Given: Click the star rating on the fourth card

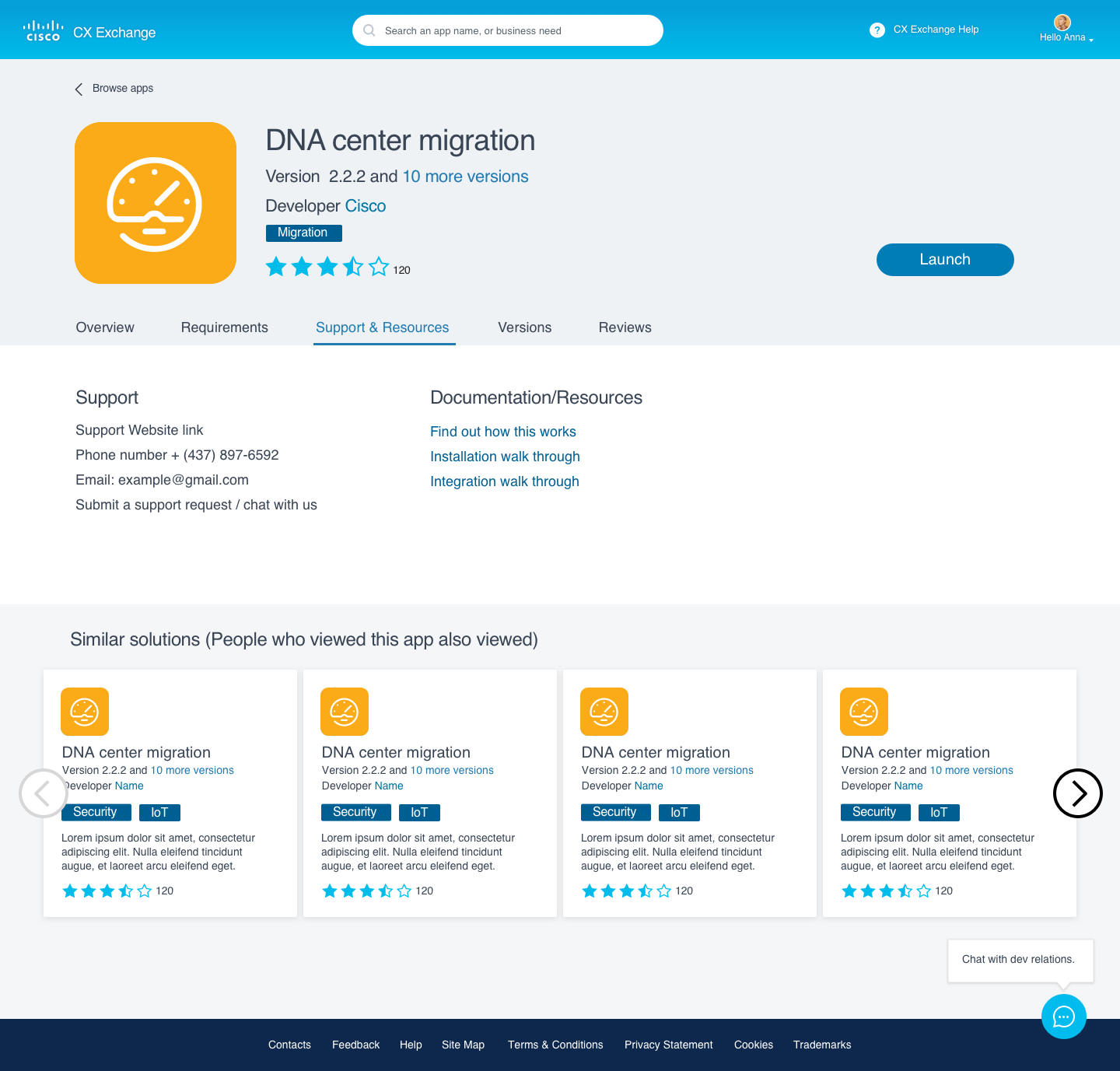Looking at the screenshot, I should 887,891.
